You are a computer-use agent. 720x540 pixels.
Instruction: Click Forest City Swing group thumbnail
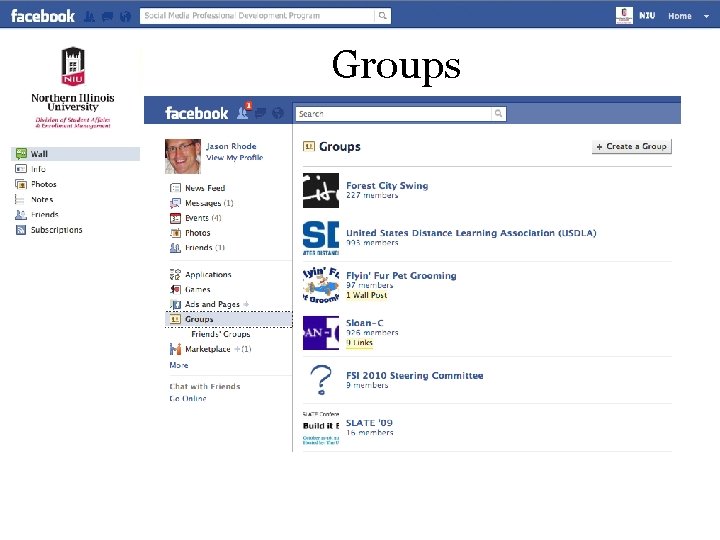coord(321,190)
